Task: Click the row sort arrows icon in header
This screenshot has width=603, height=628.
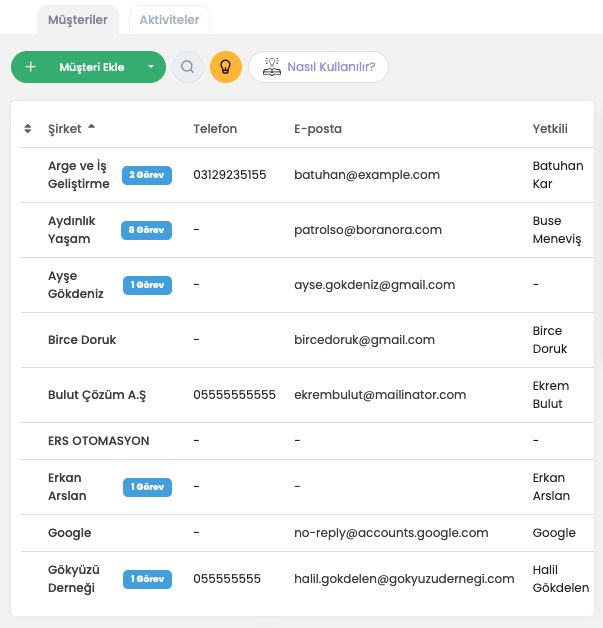Action: pyautogui.click(x=27, y=129)
